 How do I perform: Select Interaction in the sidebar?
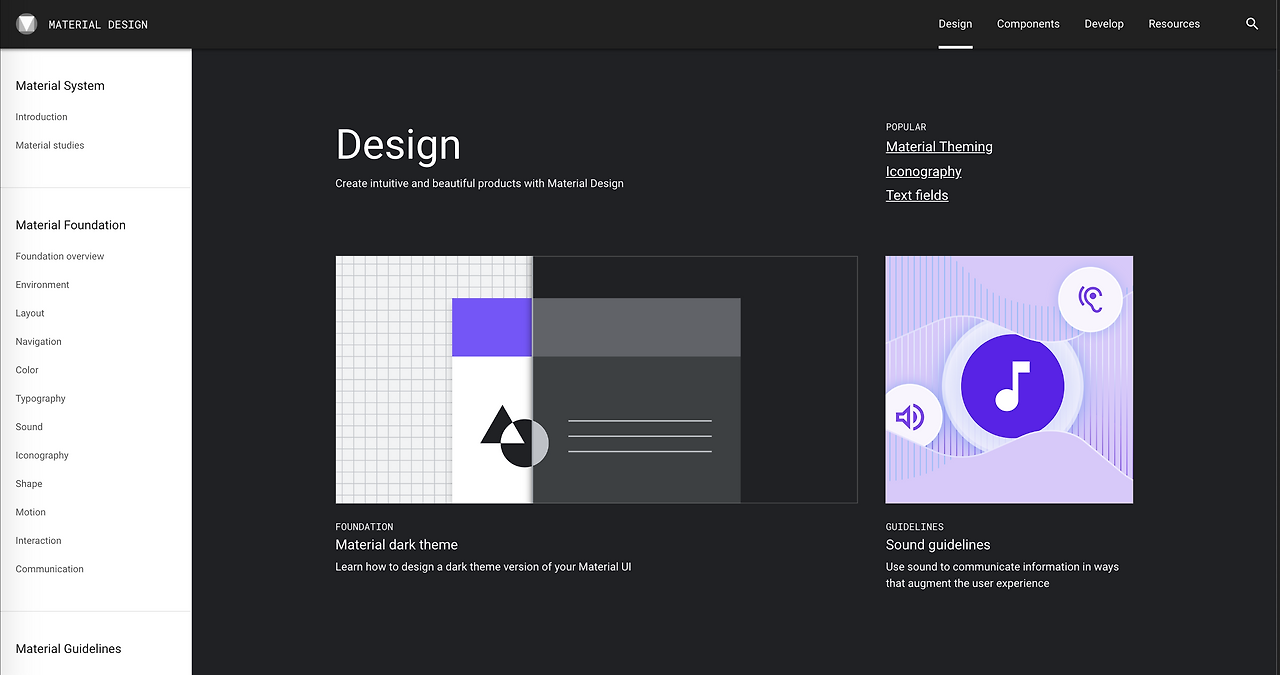(x=39, y=541)
